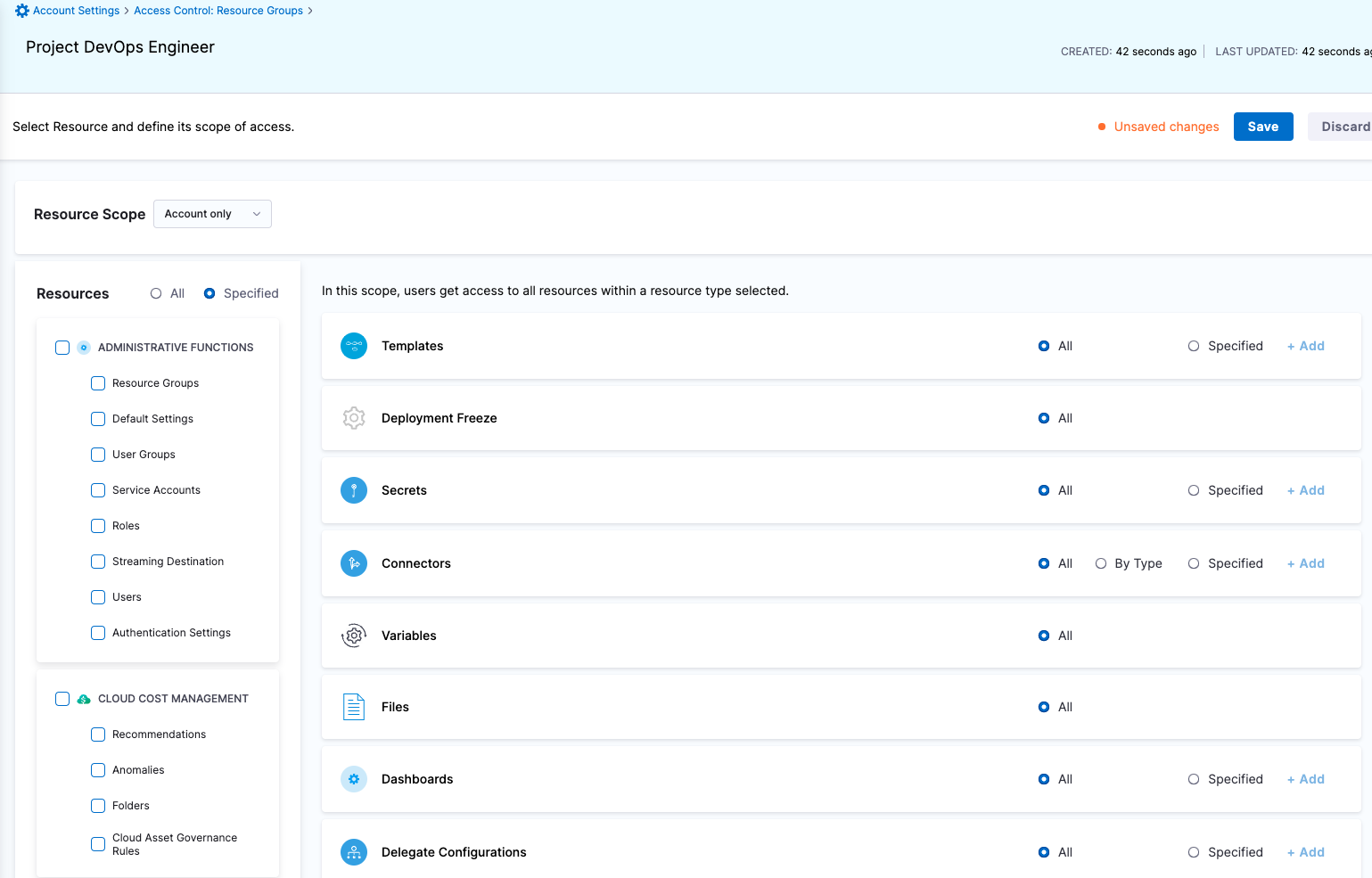Click the Delegate Configurations icon
This screenshot has height=878, width=1372.
(354, 851)
